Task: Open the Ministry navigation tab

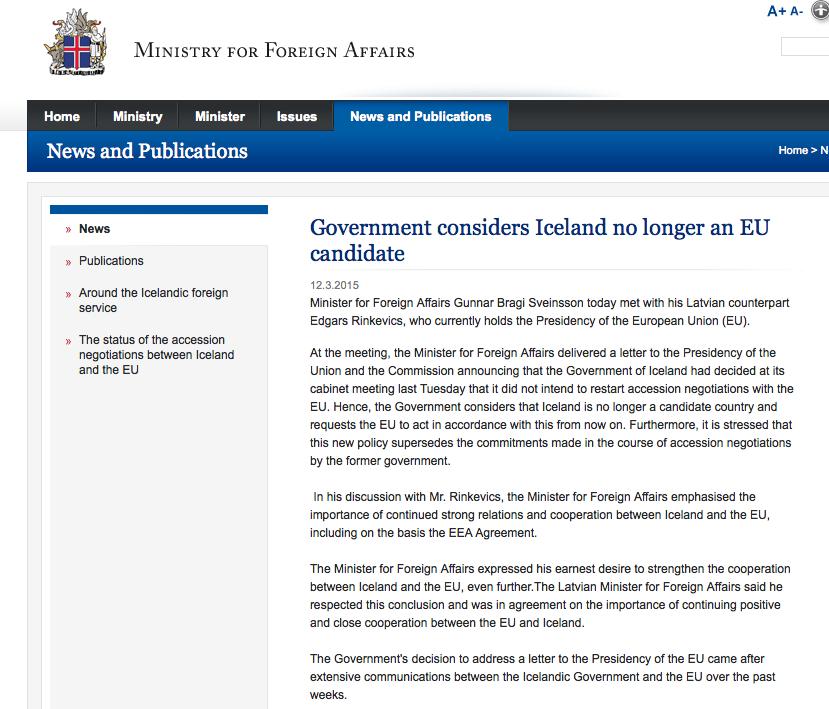Action: click(138, 117)
